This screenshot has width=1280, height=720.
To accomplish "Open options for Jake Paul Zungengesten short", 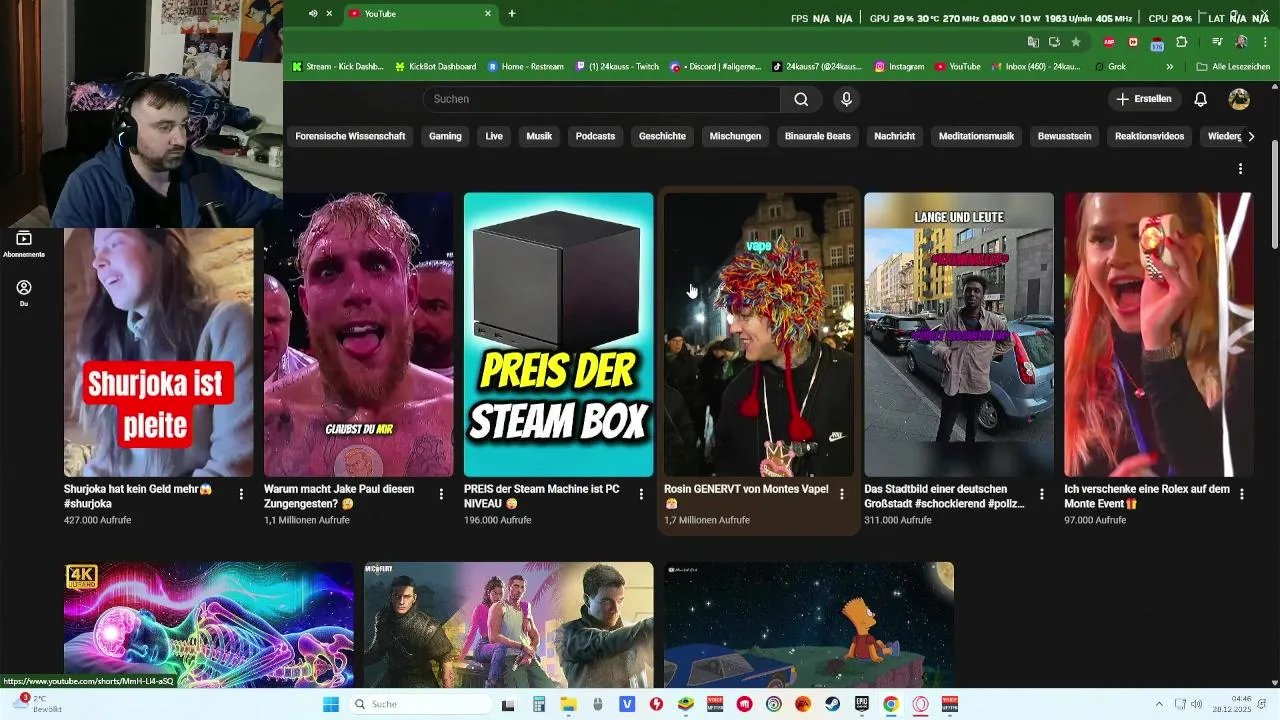I will click(x=441, y=494).
